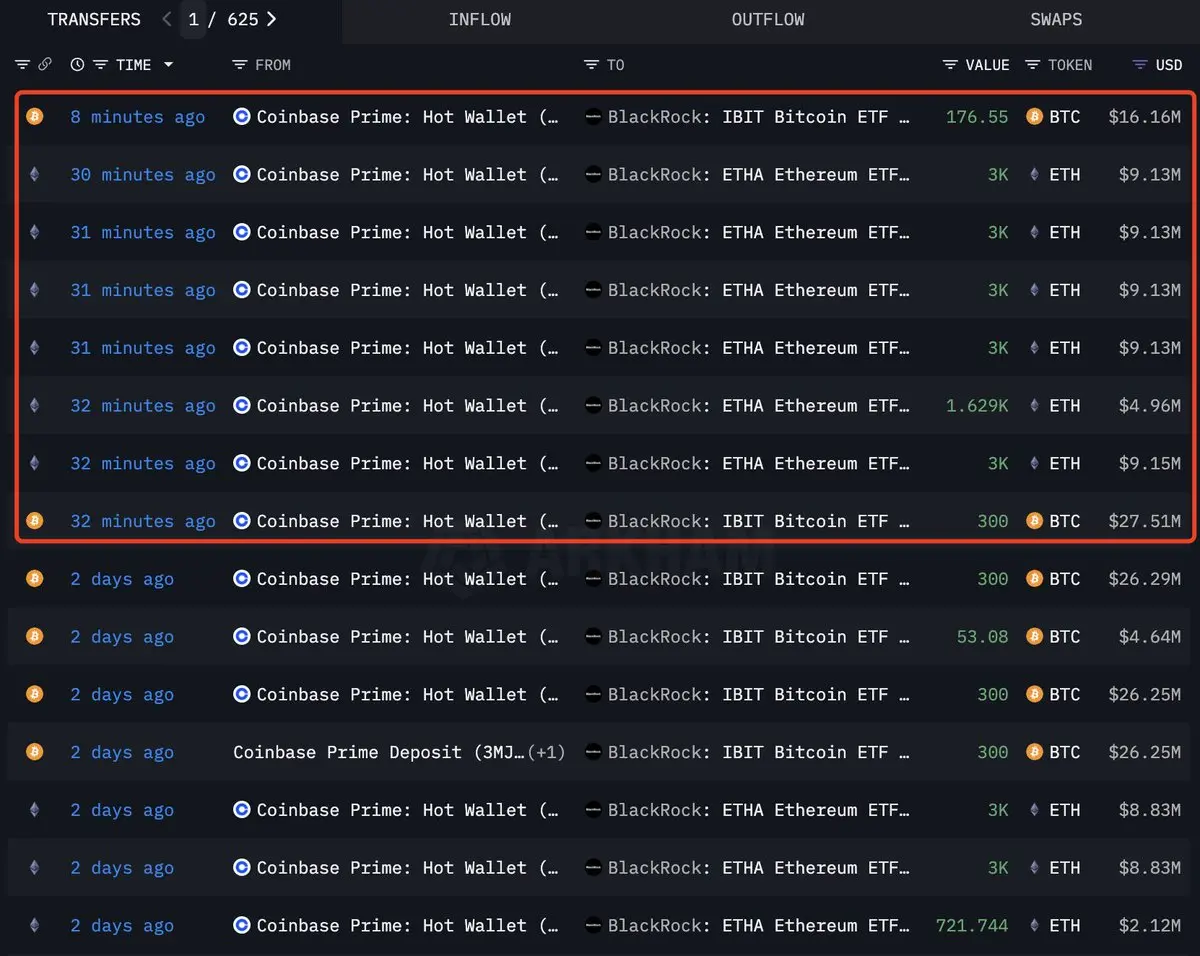Open the chain filter icon in header
The height and width of the screenshot is (956, 1200).
pos(23,65)
